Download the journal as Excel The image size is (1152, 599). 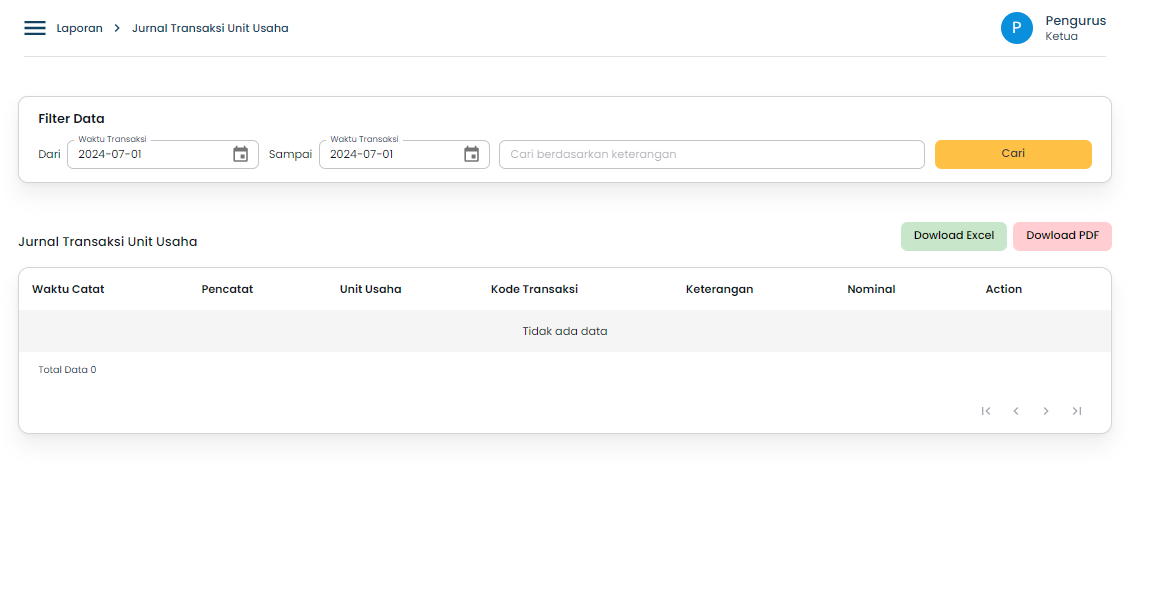953,236
